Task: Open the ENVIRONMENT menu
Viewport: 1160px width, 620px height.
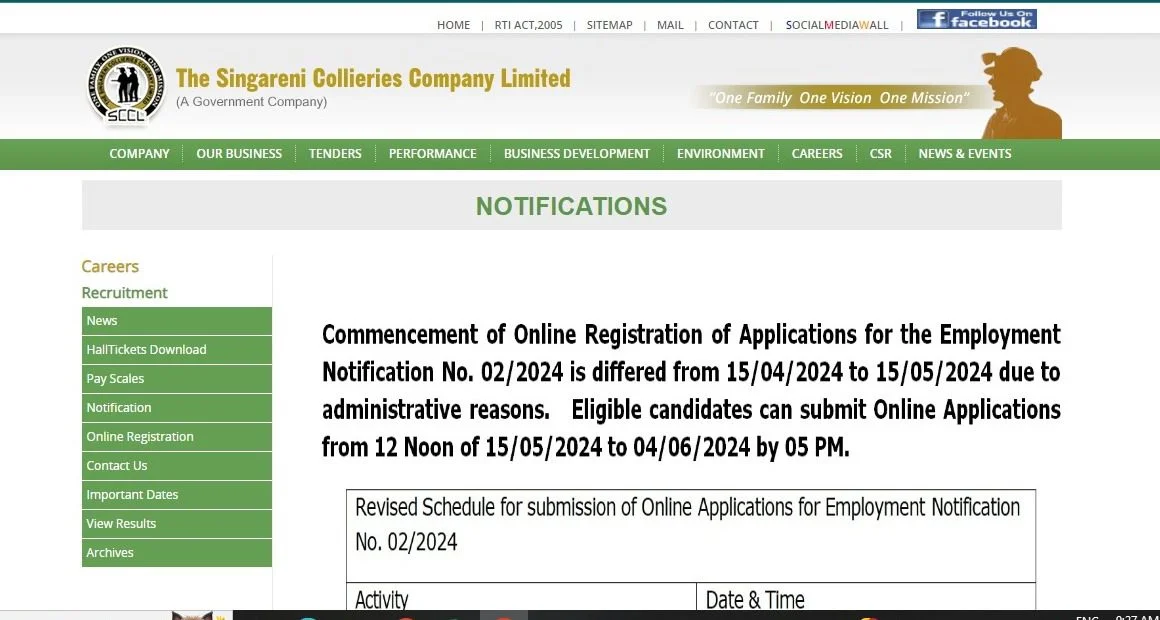Action: pyautogui.click(x=721, y=154)
